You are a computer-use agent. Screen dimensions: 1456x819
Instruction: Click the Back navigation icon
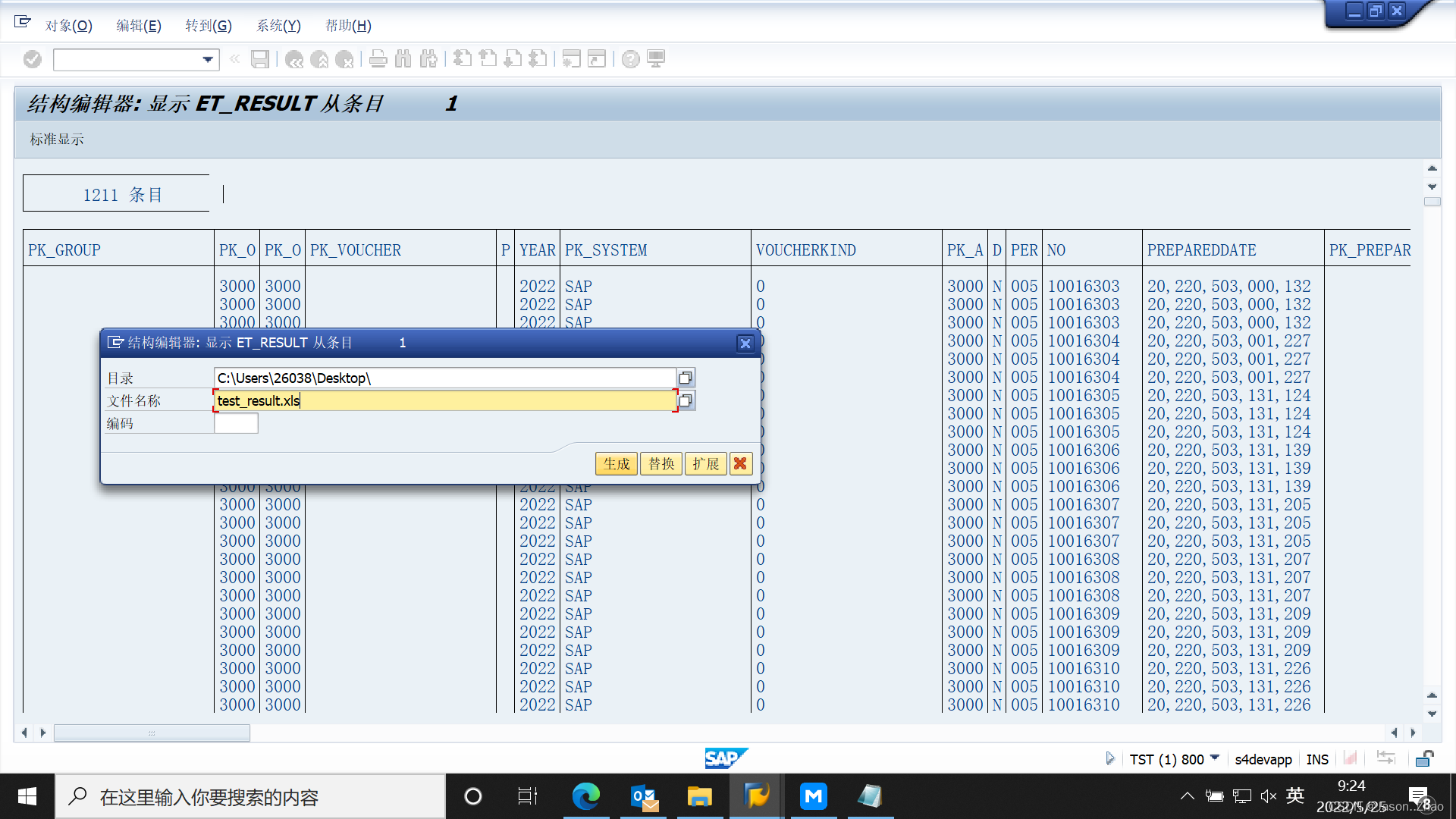click(294, 59)
